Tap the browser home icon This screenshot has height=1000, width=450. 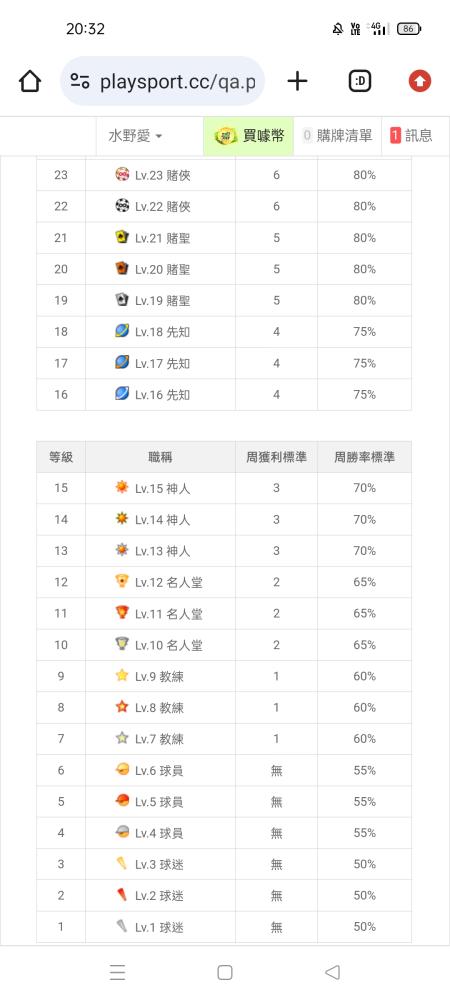[30, 81]
